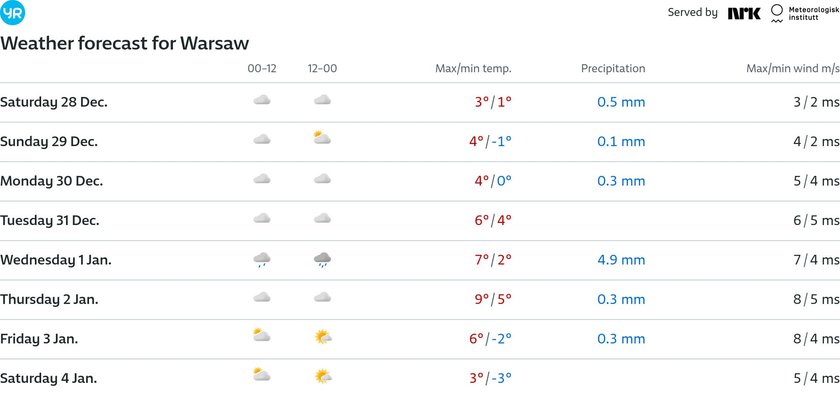Screen dimensions: 840x398
Task: Select the Thursday 2 Jan. day label
Action: [x=49, y=299]
